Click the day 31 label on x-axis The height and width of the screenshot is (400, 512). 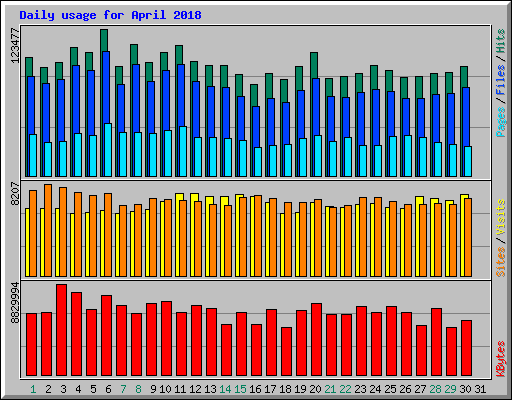click(x=480, y=389)
